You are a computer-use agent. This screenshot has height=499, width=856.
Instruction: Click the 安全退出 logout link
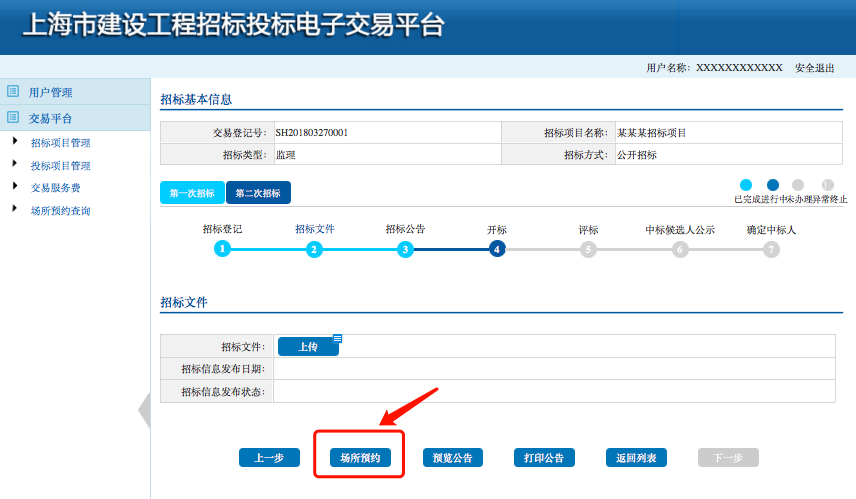click(815, 68)
